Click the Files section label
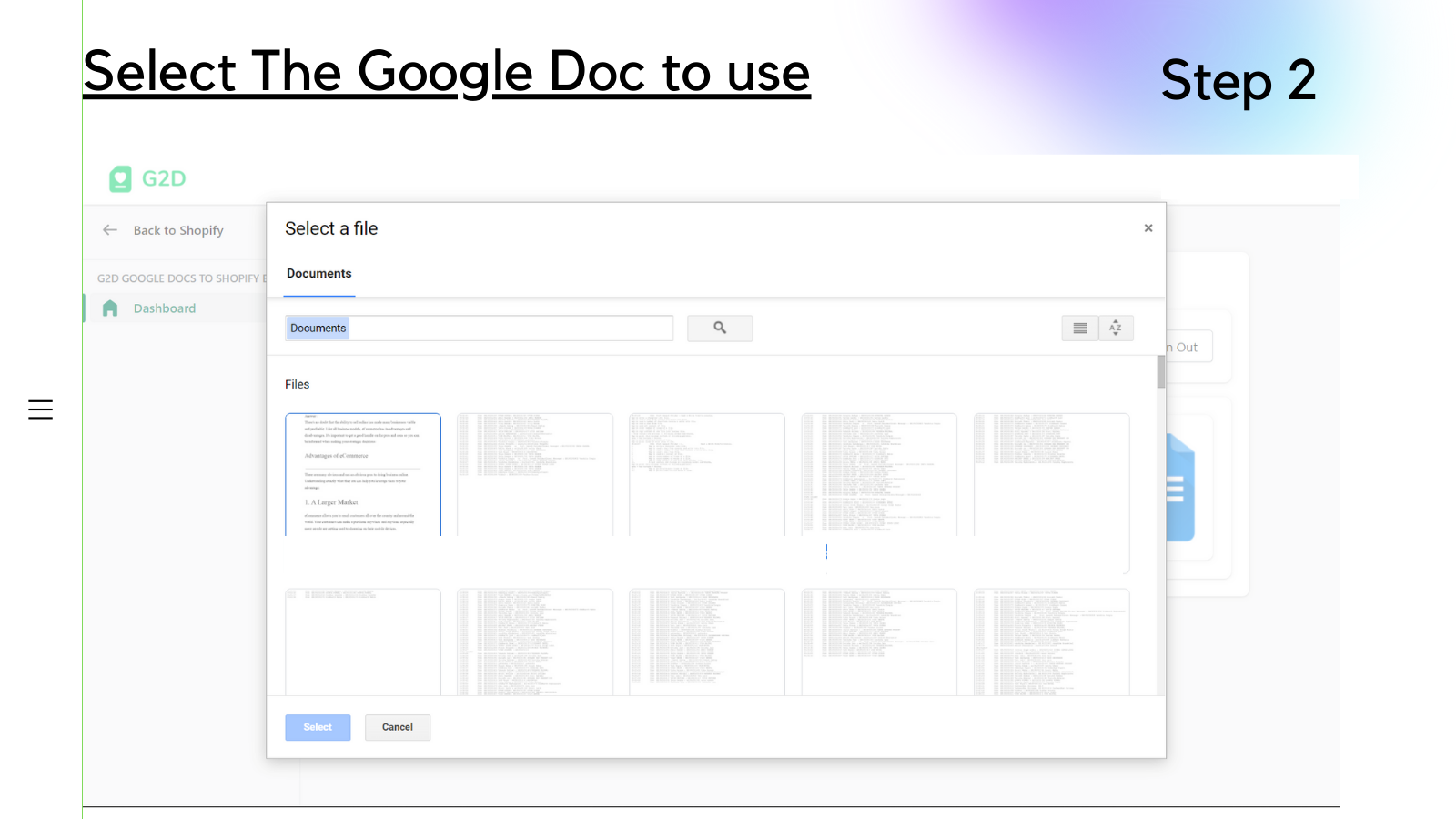 pyautogui.click(x=298, y=385)
